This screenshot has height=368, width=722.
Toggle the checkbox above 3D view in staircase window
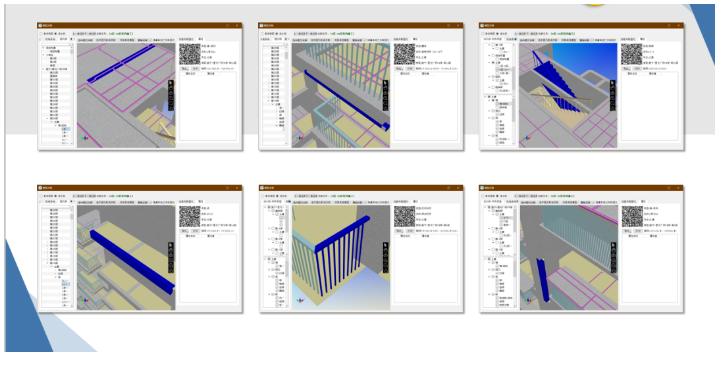coord(592,40)
